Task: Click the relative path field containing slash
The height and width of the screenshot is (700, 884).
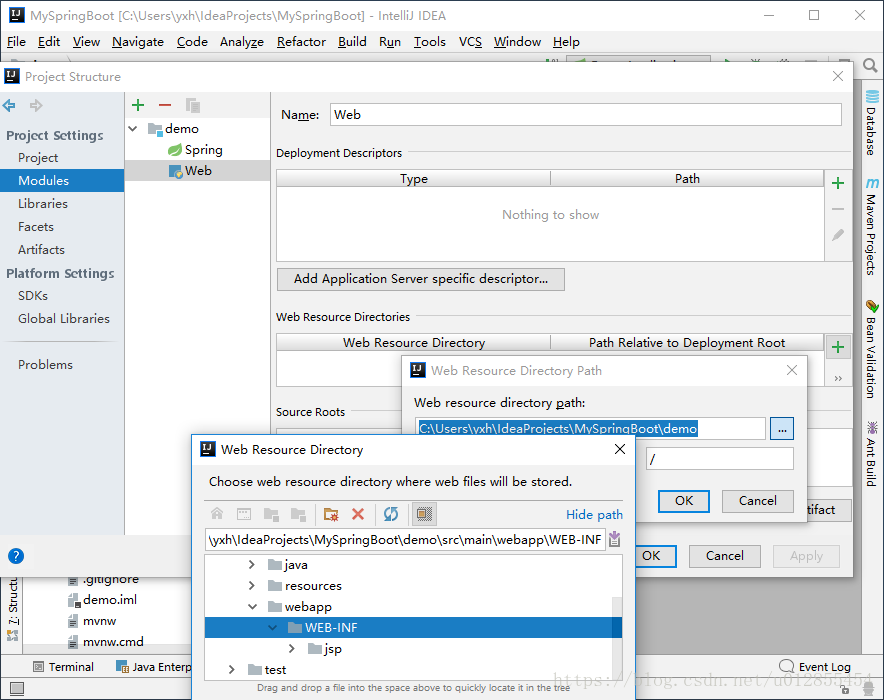Action: 720,459
